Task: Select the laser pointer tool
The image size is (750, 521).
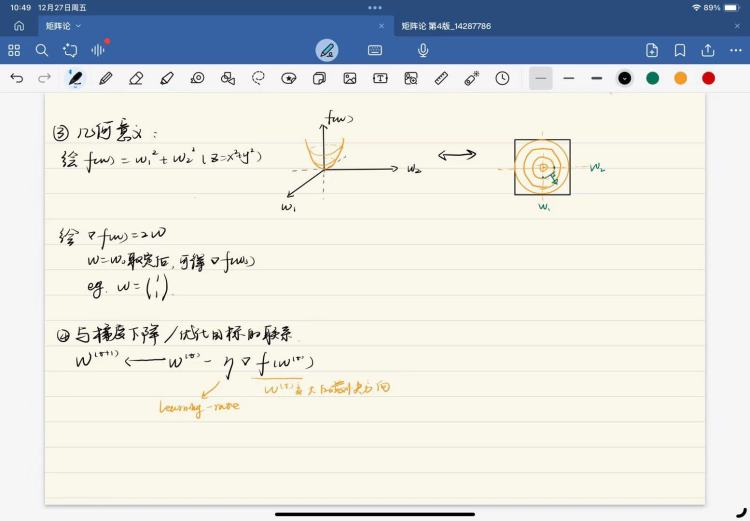Action: click(x=471, y=78)
